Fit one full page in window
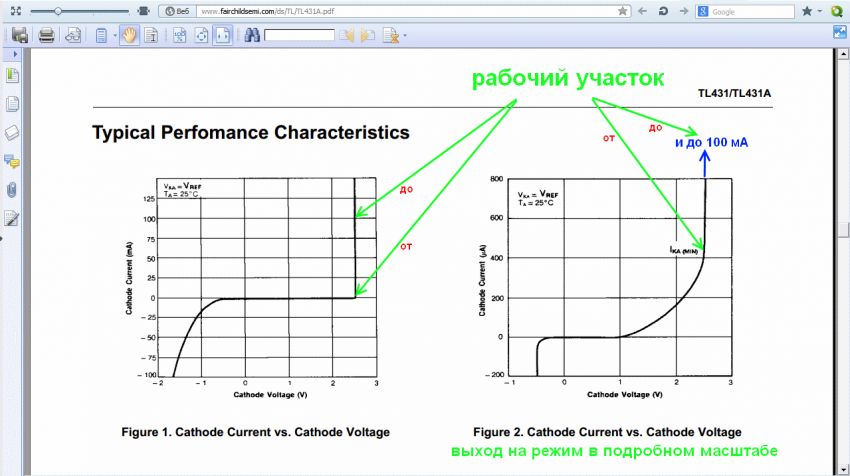 [x=201, y=36]
